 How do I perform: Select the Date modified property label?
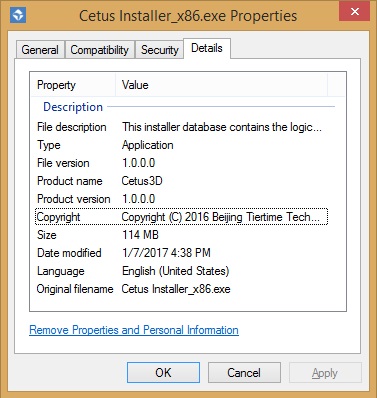[x=69, y=253]
